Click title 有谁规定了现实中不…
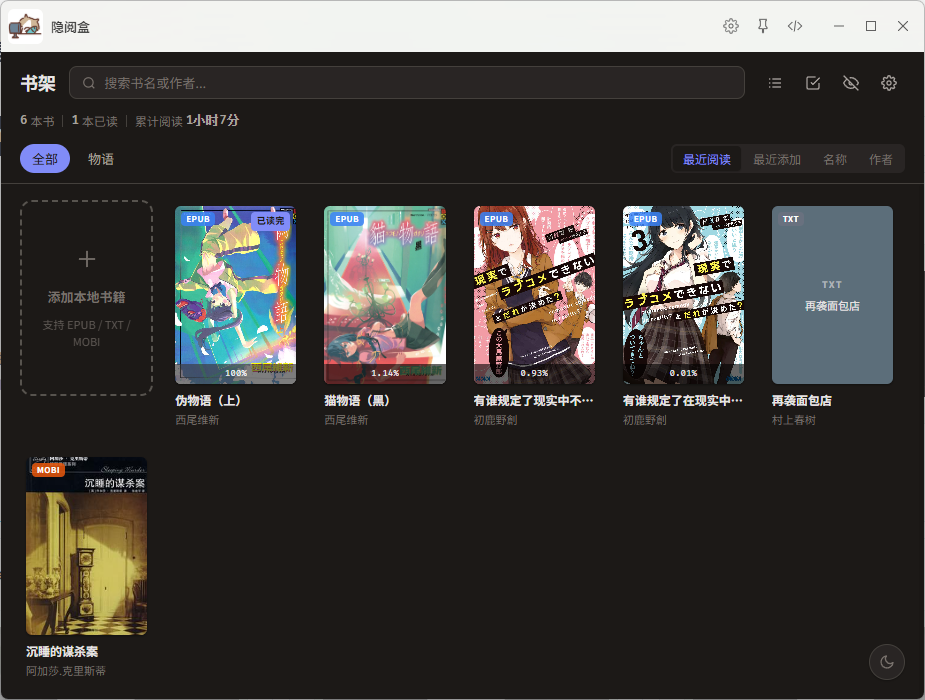 [533, 400]
